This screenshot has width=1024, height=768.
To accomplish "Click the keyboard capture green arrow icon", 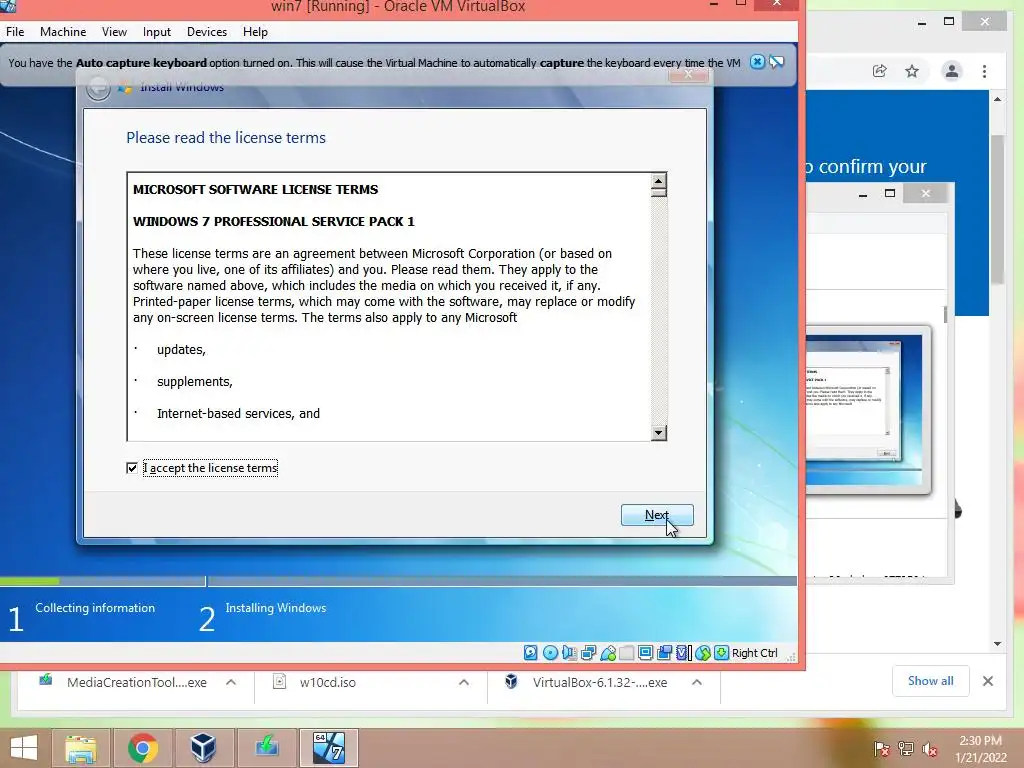I will point(722,652).
